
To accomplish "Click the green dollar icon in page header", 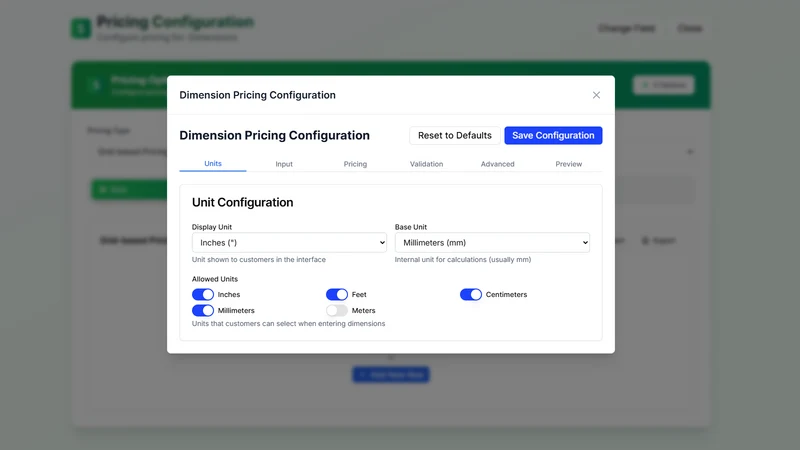I will click(81, 28).
